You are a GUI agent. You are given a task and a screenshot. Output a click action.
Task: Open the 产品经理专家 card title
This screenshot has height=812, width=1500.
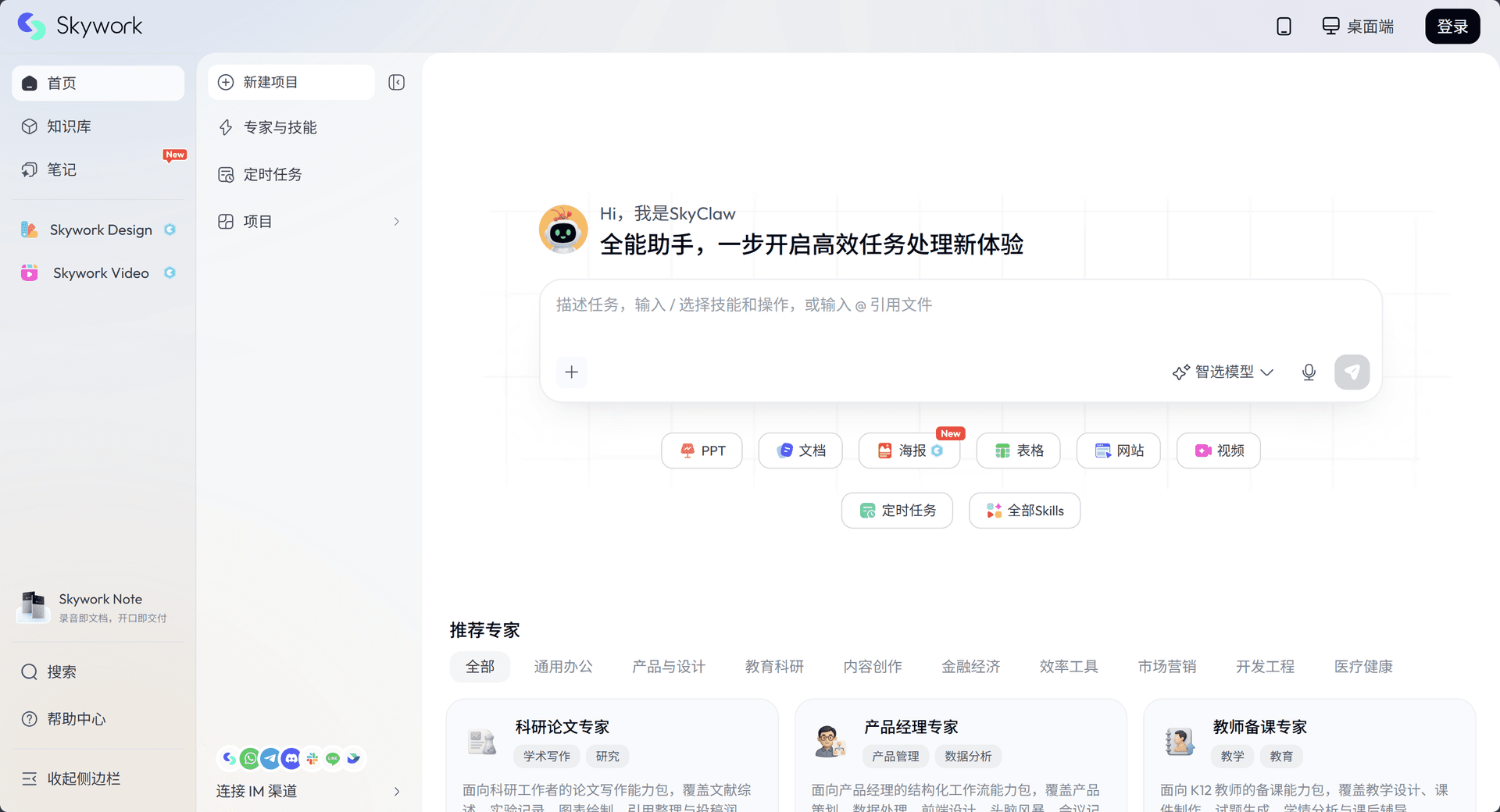(911, 727)
